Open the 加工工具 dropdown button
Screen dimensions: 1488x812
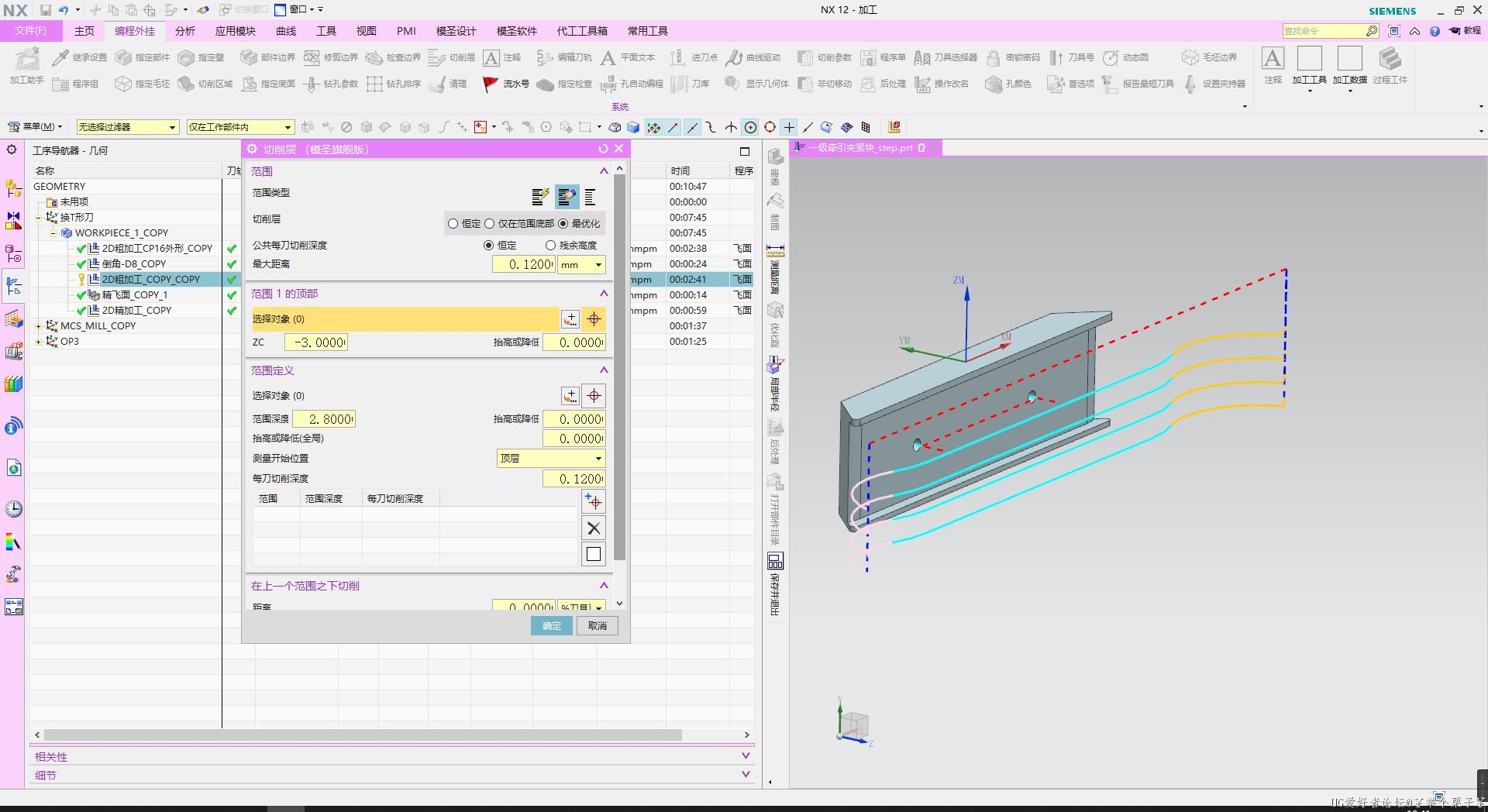tap(1310, 71)
